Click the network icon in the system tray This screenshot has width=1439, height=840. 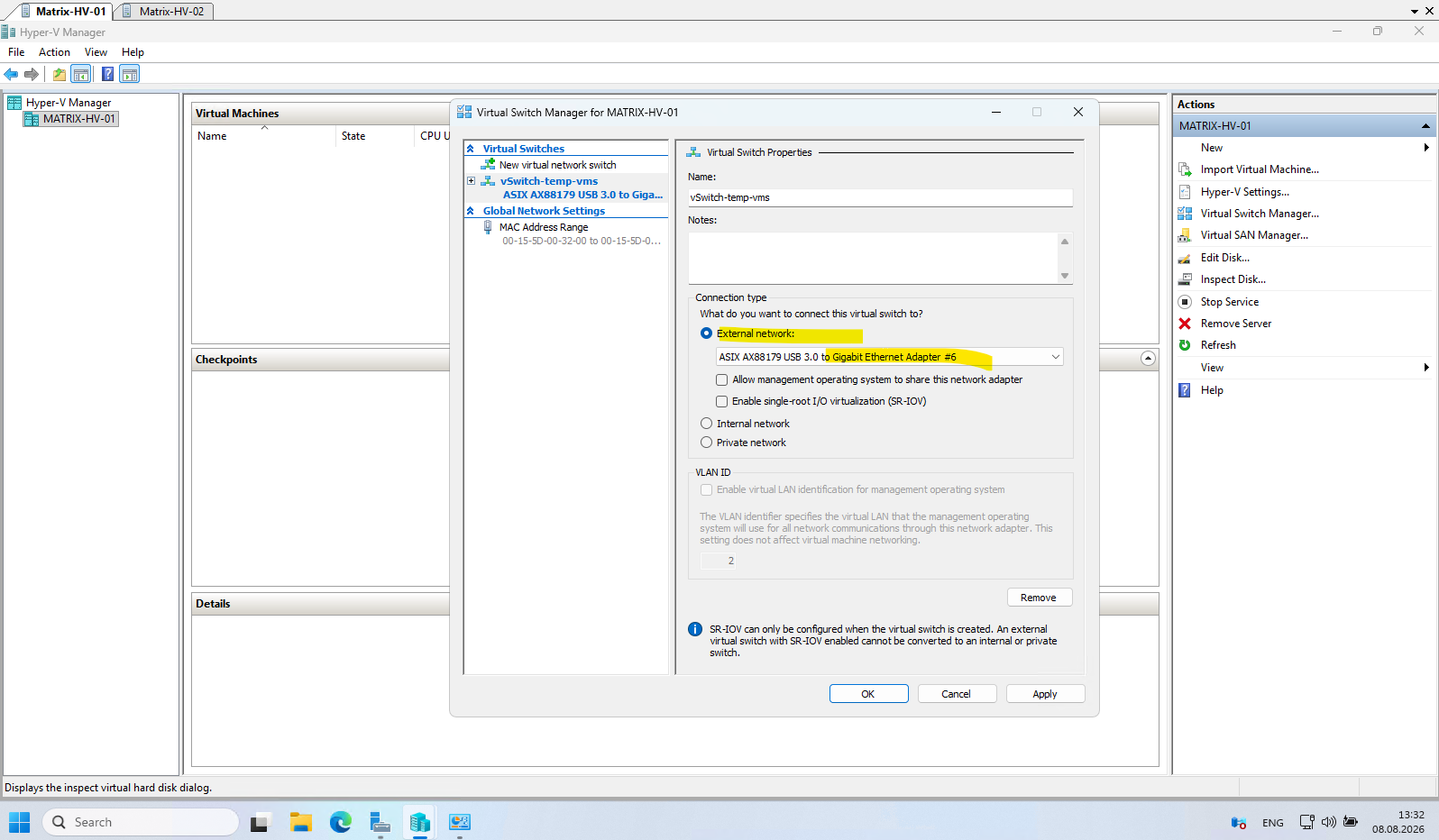pos(1306,822)
